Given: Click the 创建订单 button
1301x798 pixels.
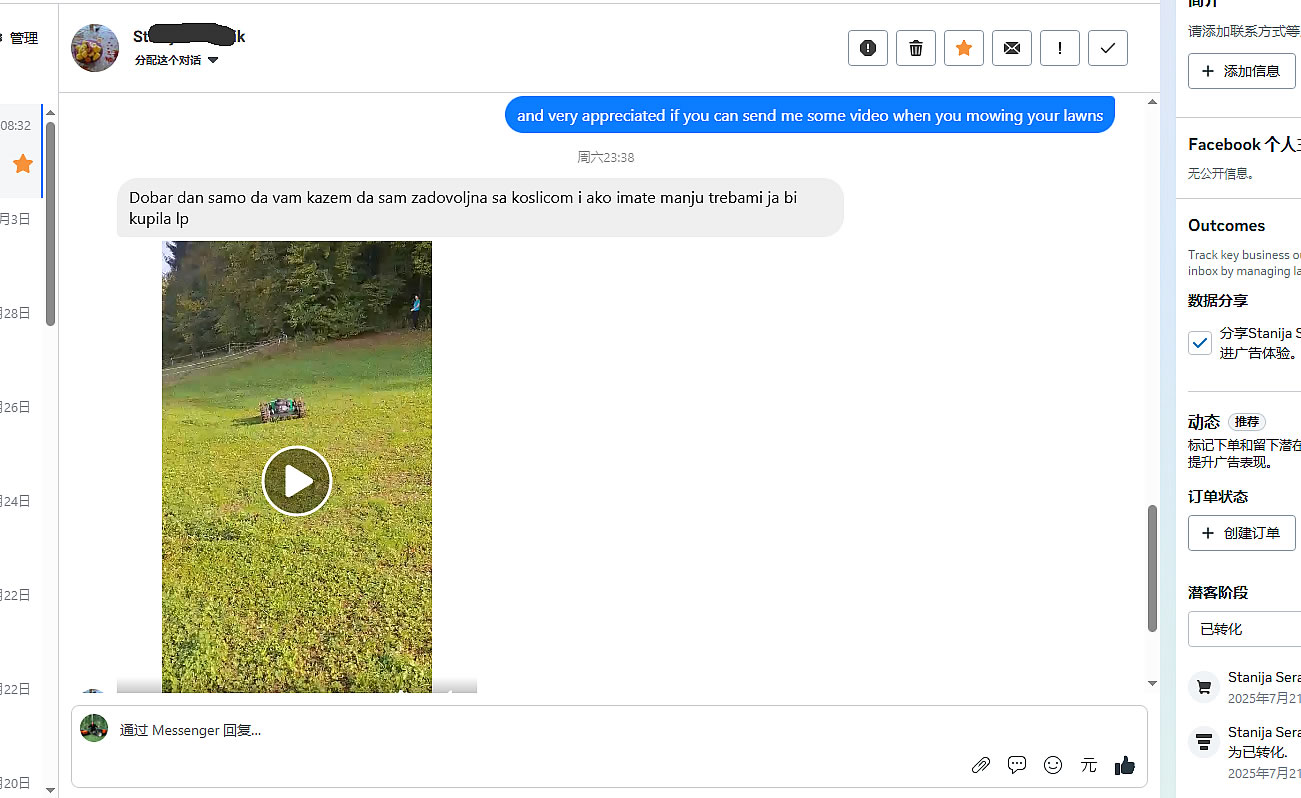Looking at the screenshot, I should coord(1241,533).
